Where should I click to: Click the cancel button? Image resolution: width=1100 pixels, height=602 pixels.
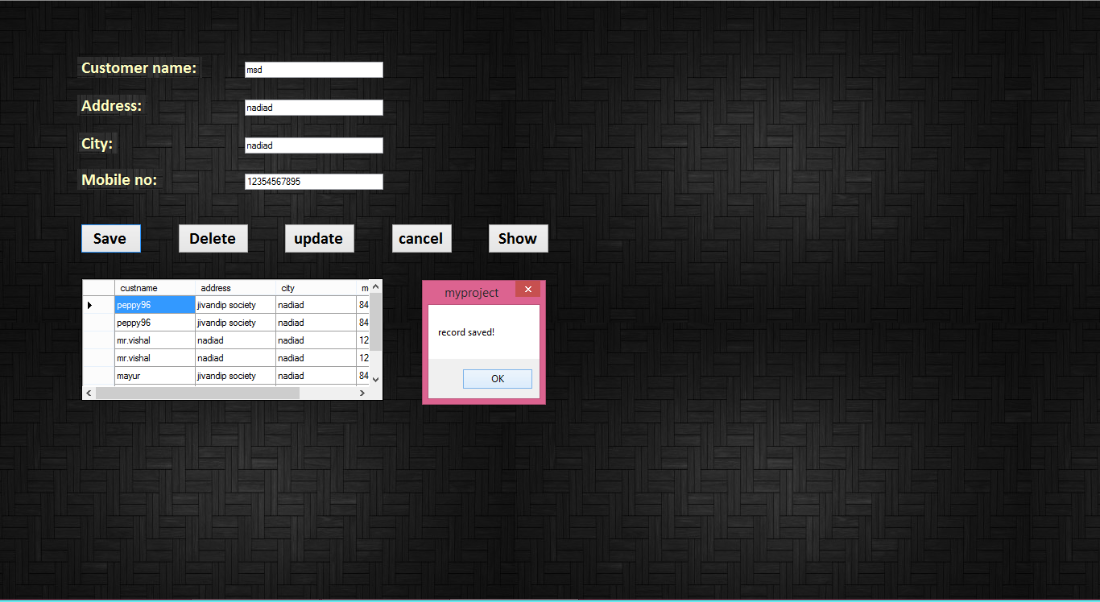(421, 239)
